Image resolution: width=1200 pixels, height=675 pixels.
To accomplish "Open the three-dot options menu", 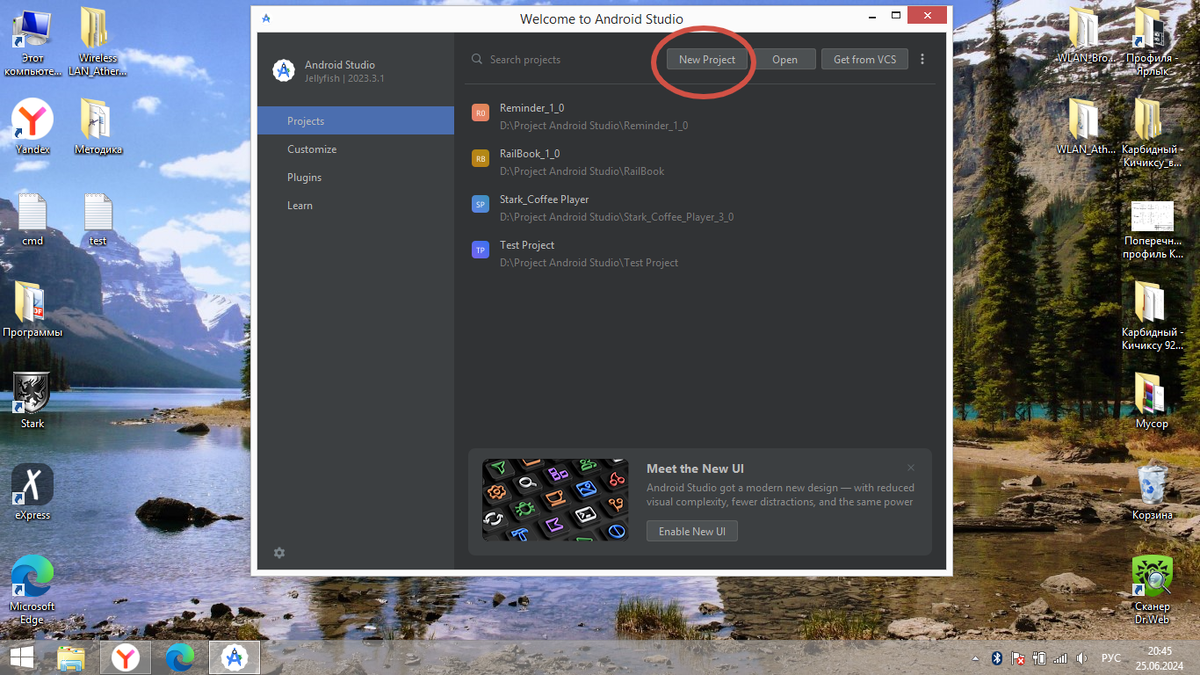I will click(x=922, y=59).
